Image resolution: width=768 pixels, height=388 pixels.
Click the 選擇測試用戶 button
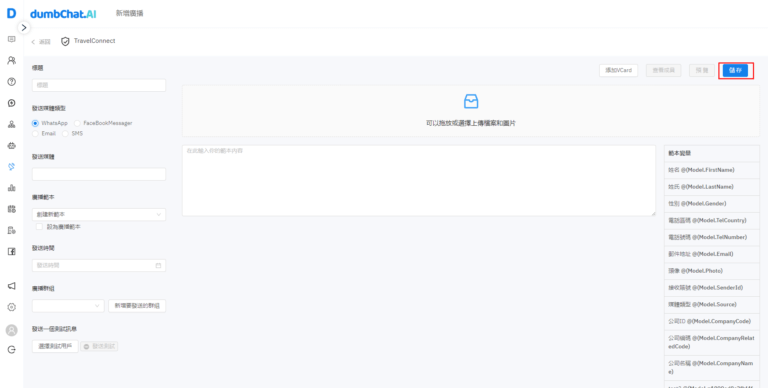tap(55, 346)
